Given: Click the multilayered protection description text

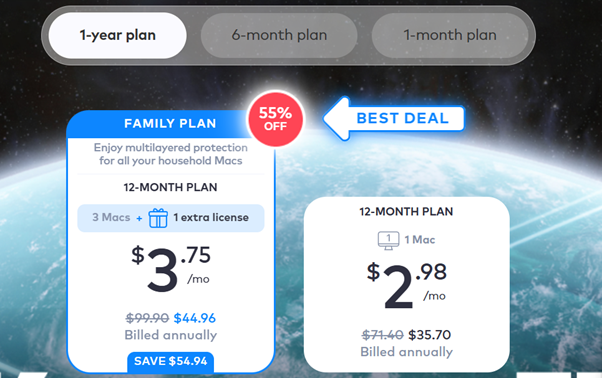Looking at the screenshot, I should tap(171, 154).
